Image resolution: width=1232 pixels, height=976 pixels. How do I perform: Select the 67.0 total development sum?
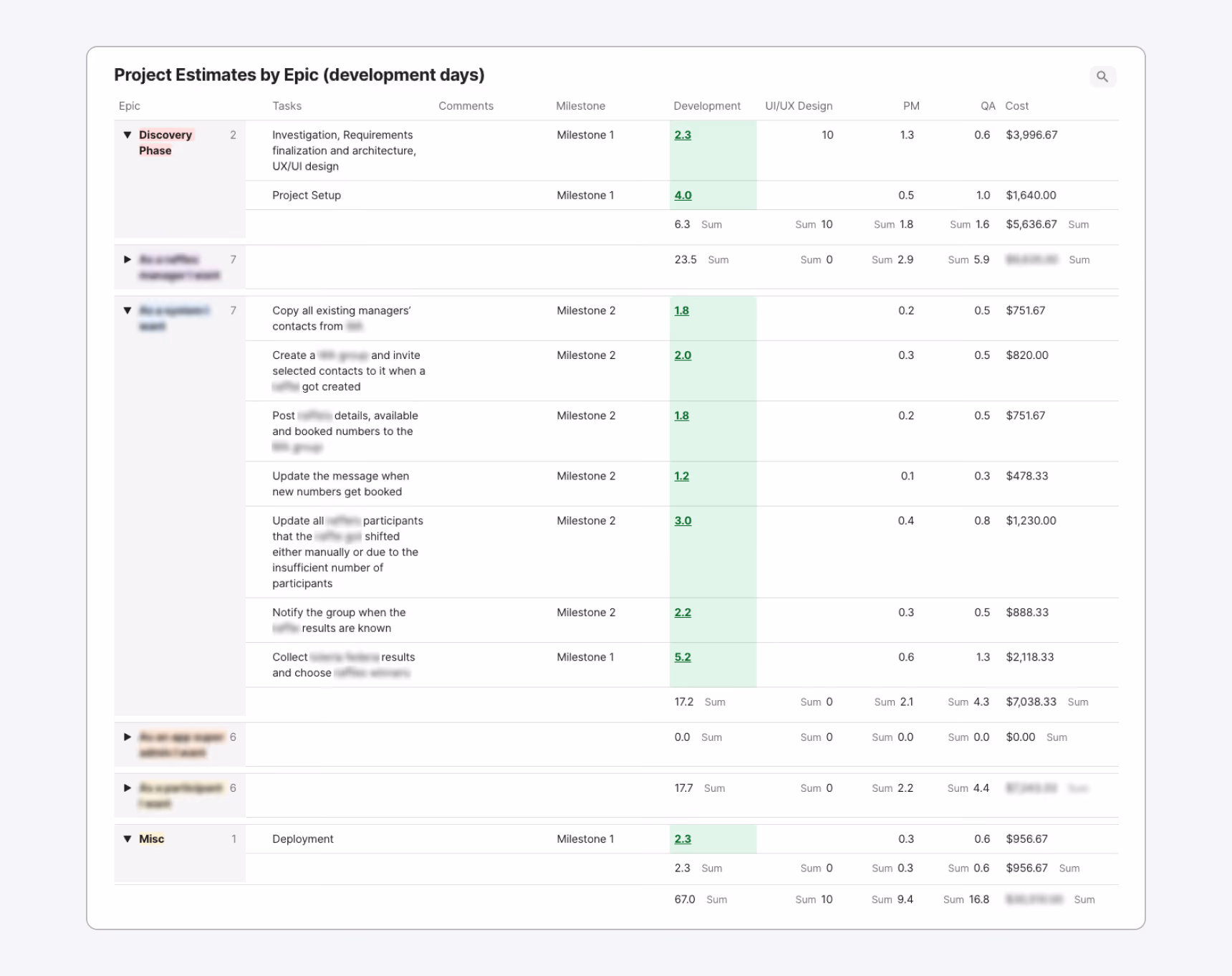pyautogui.click(x=685, y=899)
